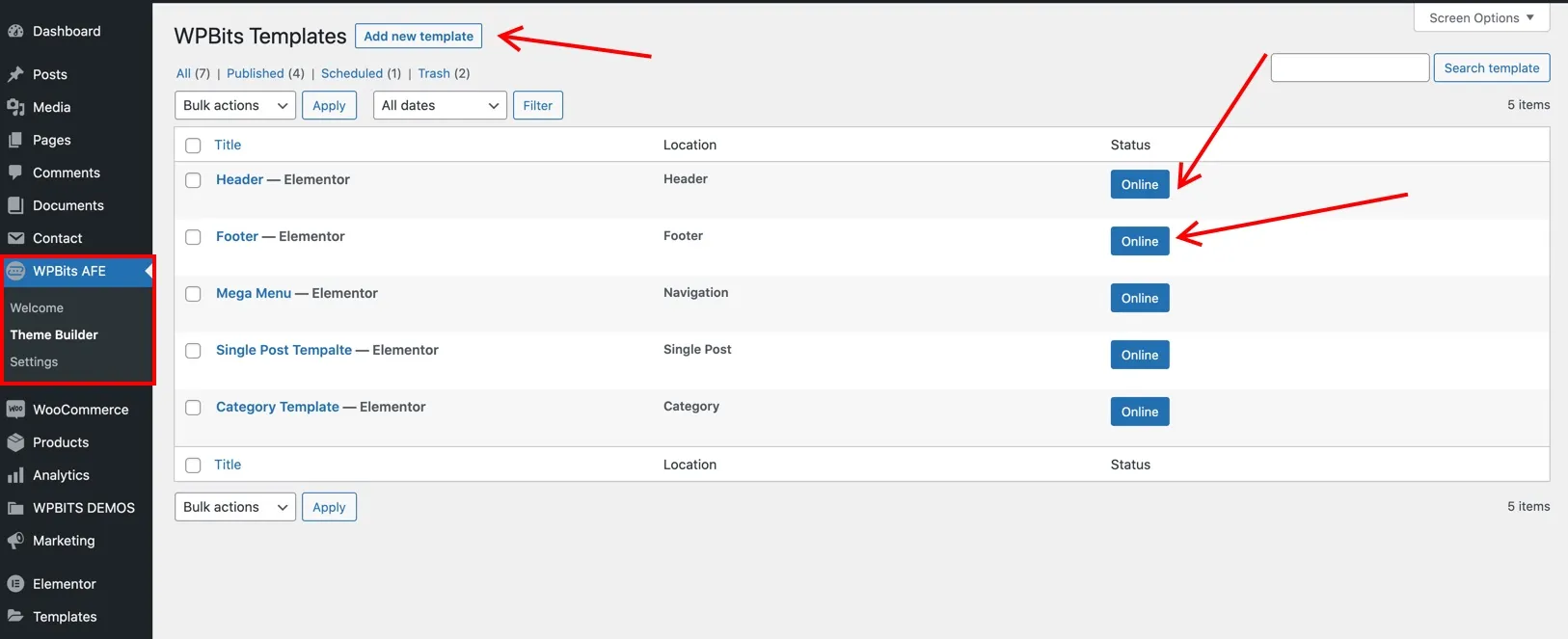Image resolution: width=1568 pixels, height=639 pixels.
Task: Check the Mega Menu row checkbox
Action: [193, 294]
